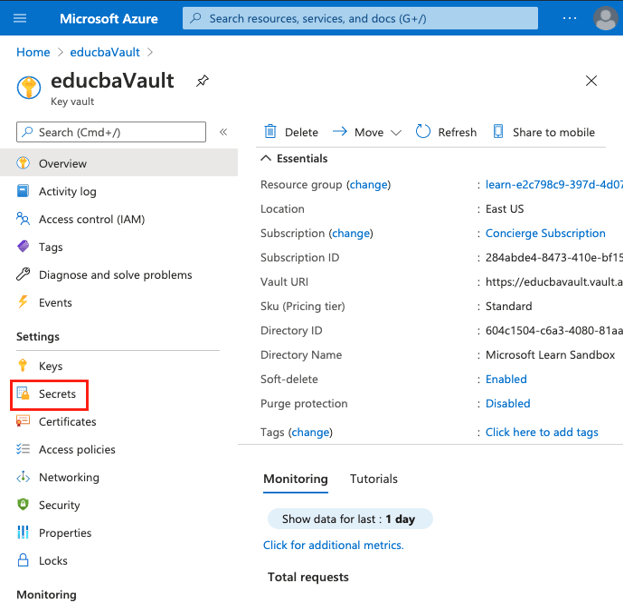
Task: Open Diagnose and solve problems
Action: (x=116, y=275)
